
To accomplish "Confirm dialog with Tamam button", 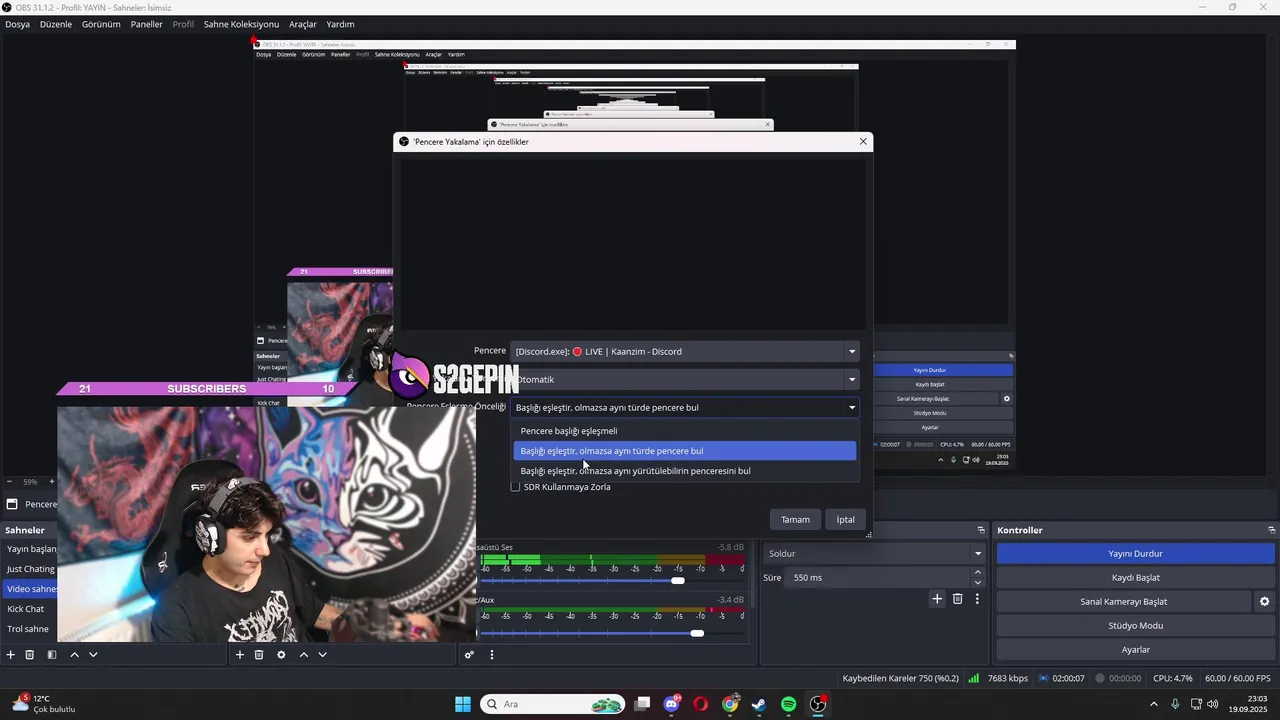I will pos(795,519).
